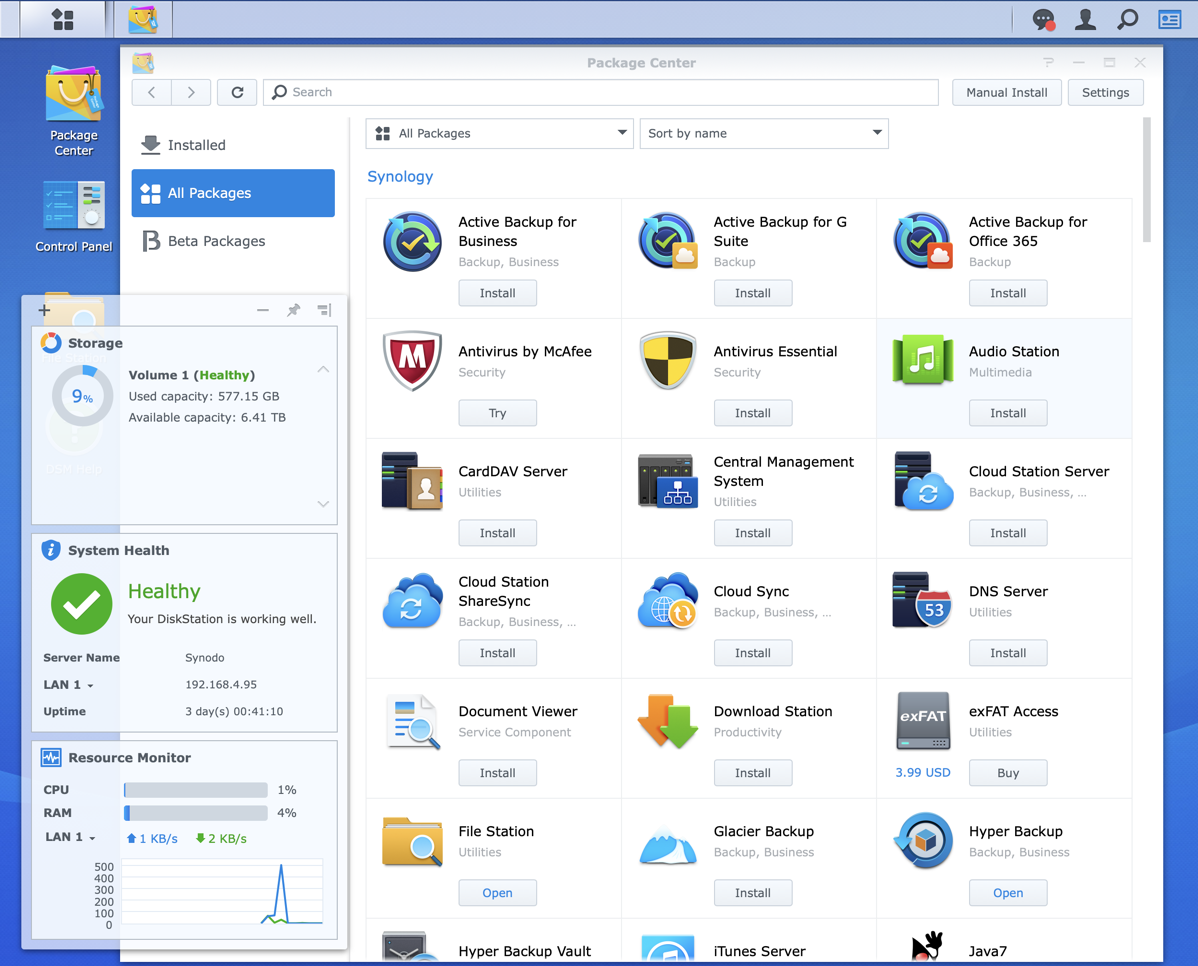Click the Antivirus Essential shield icon

tap(668, 361)
